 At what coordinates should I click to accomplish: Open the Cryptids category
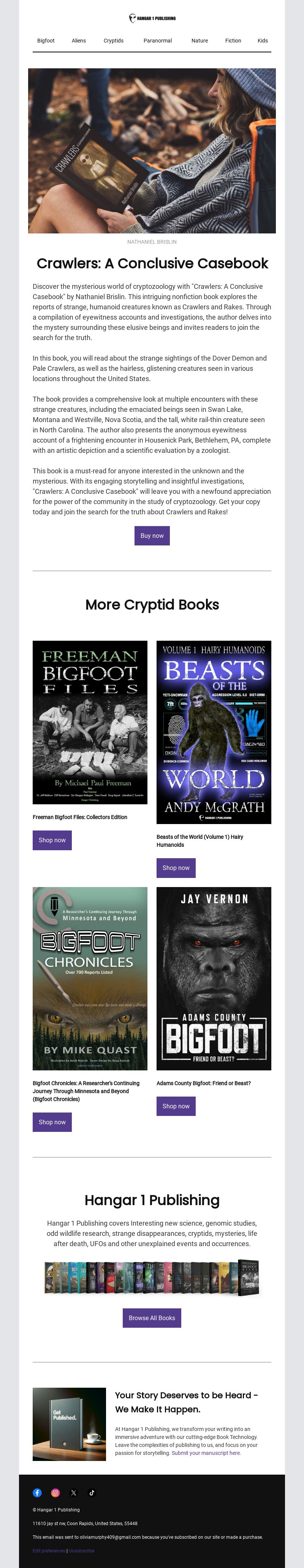click(113, 41)
